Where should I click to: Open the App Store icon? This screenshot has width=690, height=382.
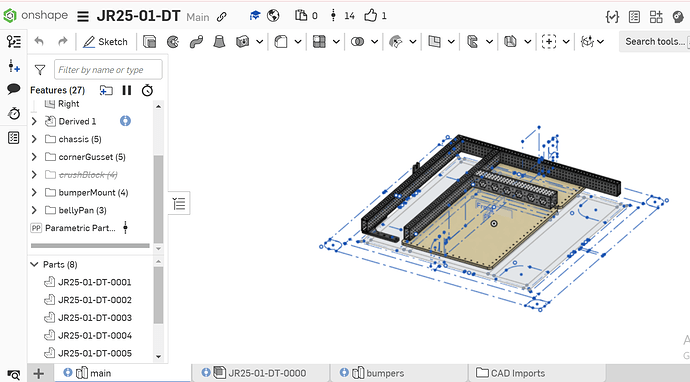point(656,17)
